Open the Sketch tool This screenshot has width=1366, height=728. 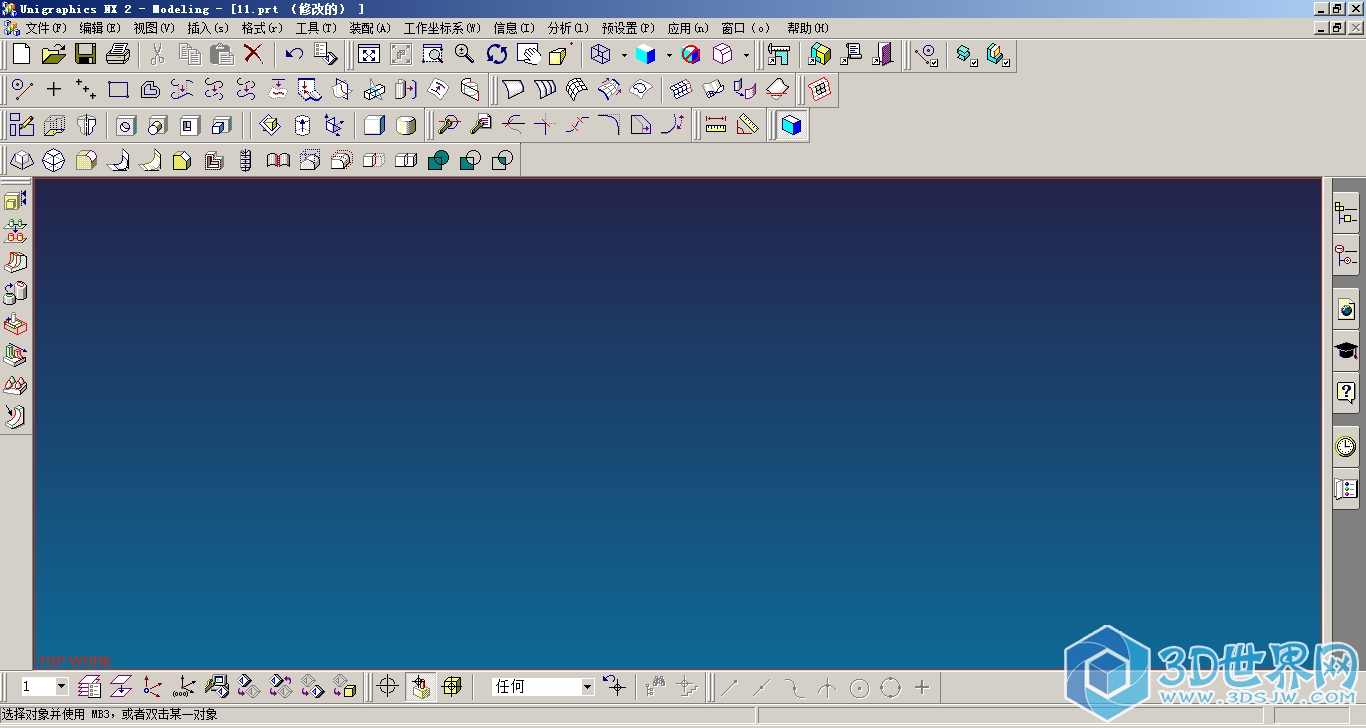(21, 125)
